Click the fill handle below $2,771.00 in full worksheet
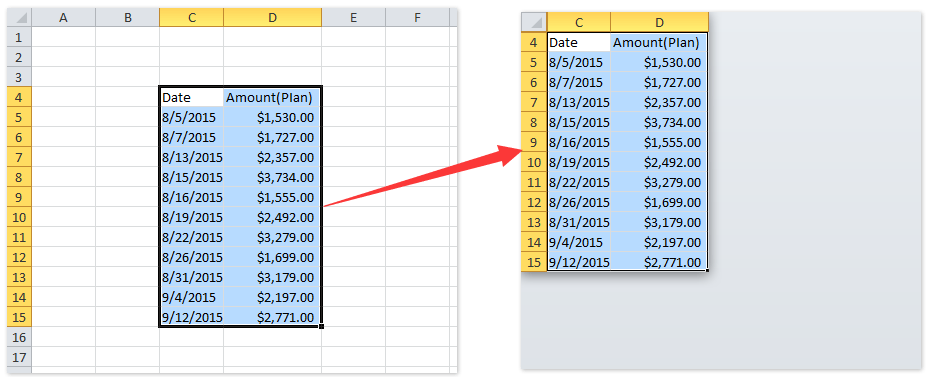Screen dimensions: 931x377 coord(321,326)
